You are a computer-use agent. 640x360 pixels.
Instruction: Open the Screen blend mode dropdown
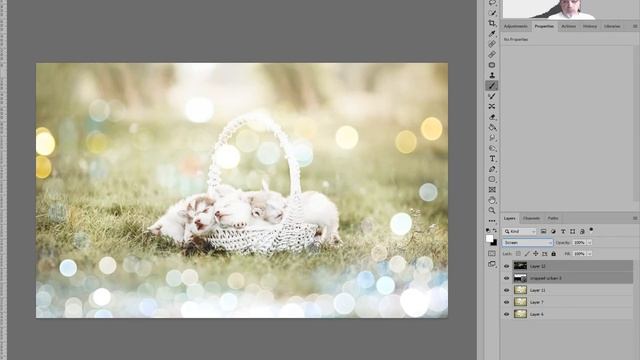point(527,242)
